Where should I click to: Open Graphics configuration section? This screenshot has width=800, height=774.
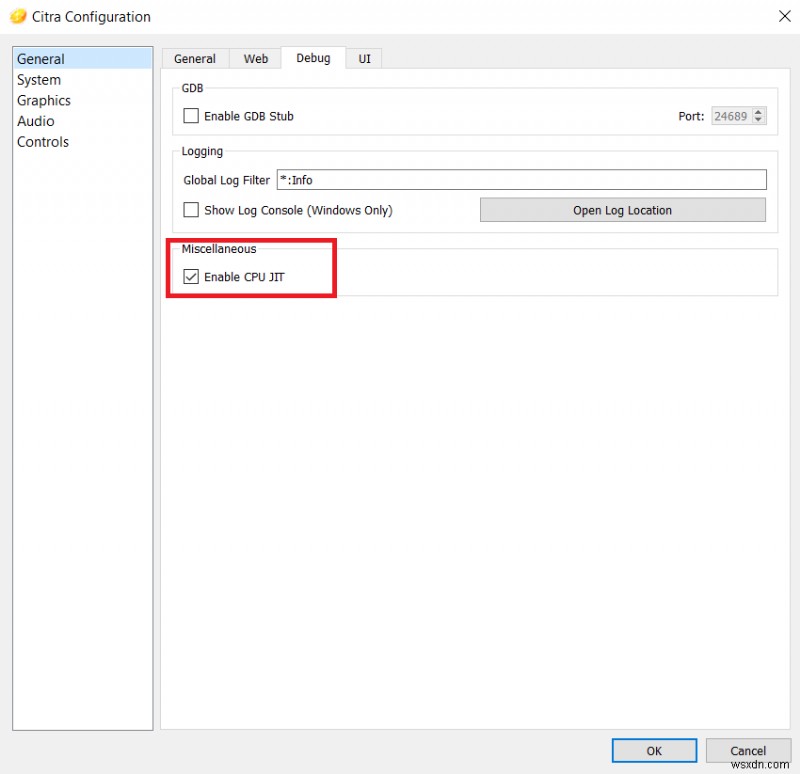tap(44, 100)
